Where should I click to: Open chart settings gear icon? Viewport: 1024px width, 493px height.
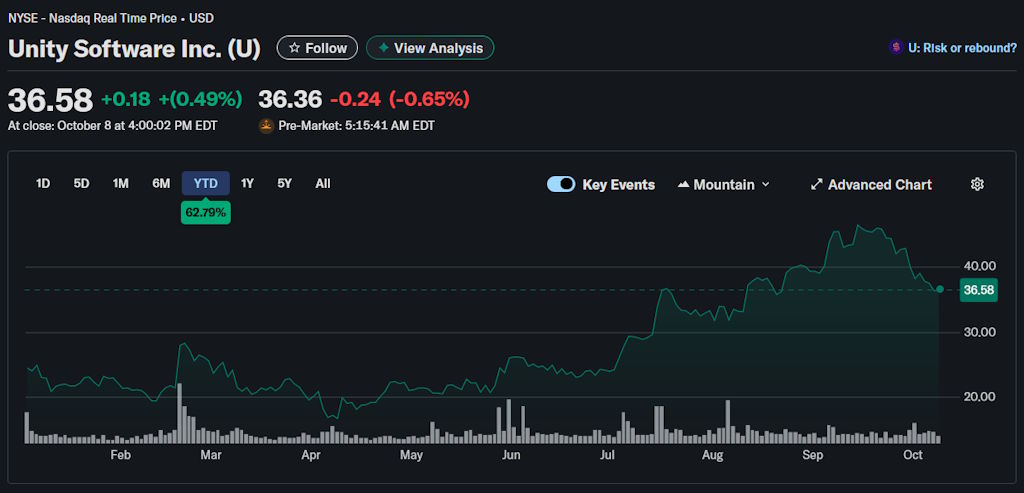click(977, 184)
